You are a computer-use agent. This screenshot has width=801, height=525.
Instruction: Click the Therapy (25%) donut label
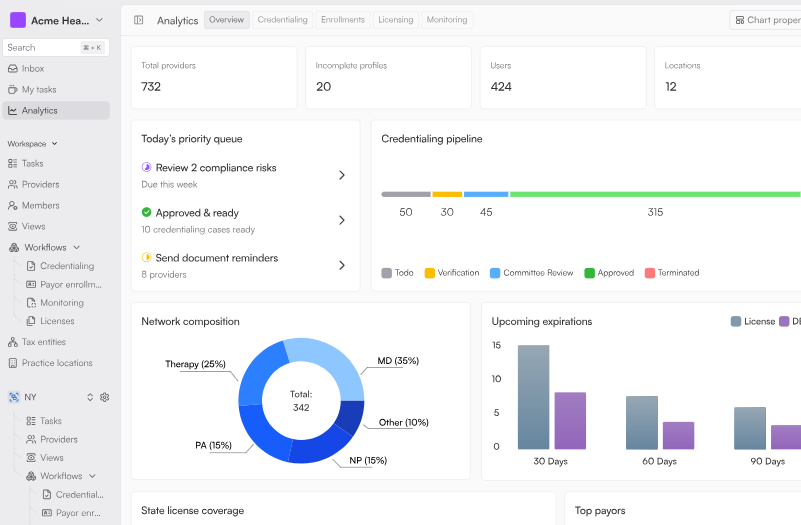coord(195,364)
